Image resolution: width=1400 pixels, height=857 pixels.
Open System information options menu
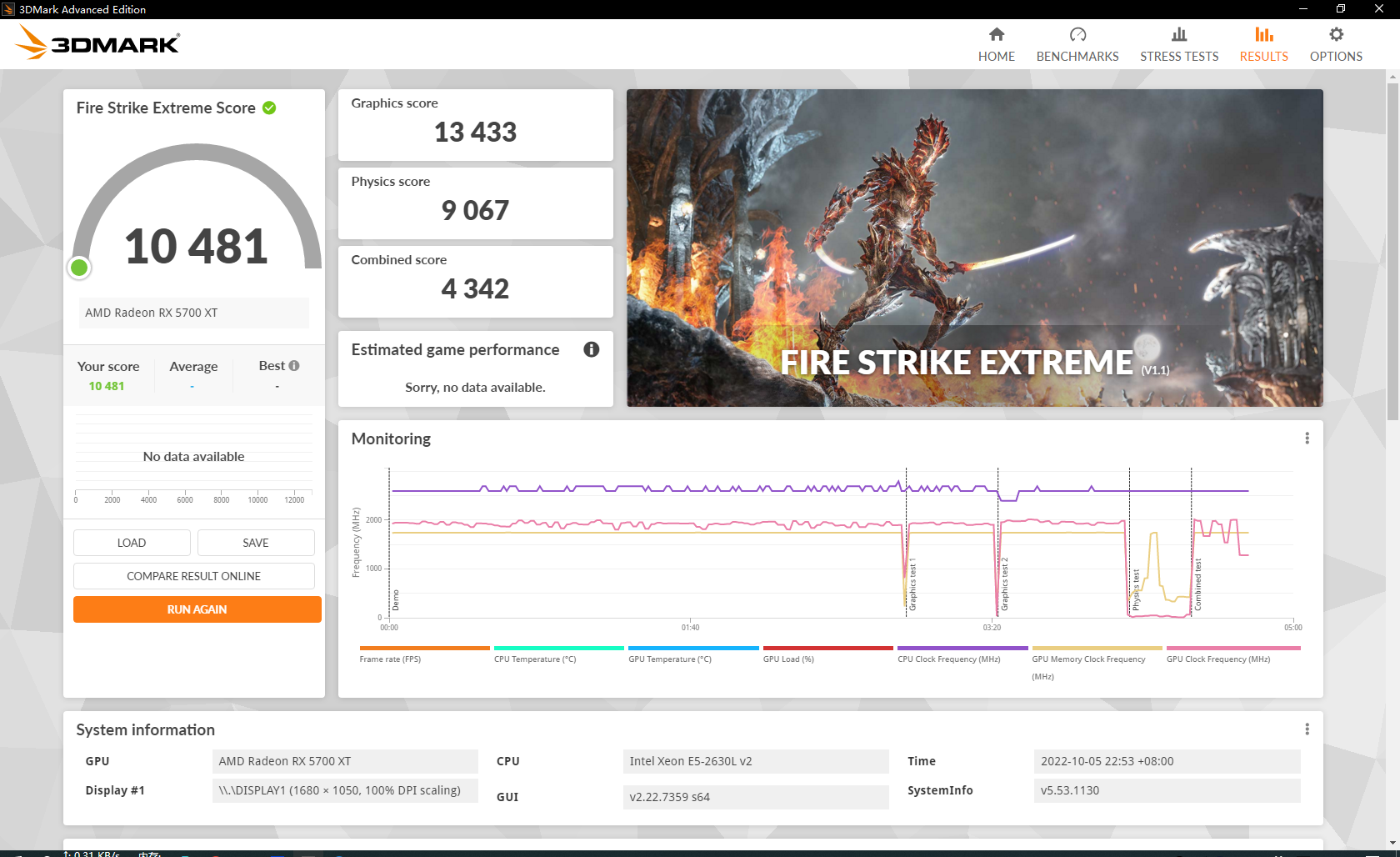click(1307, 729)
